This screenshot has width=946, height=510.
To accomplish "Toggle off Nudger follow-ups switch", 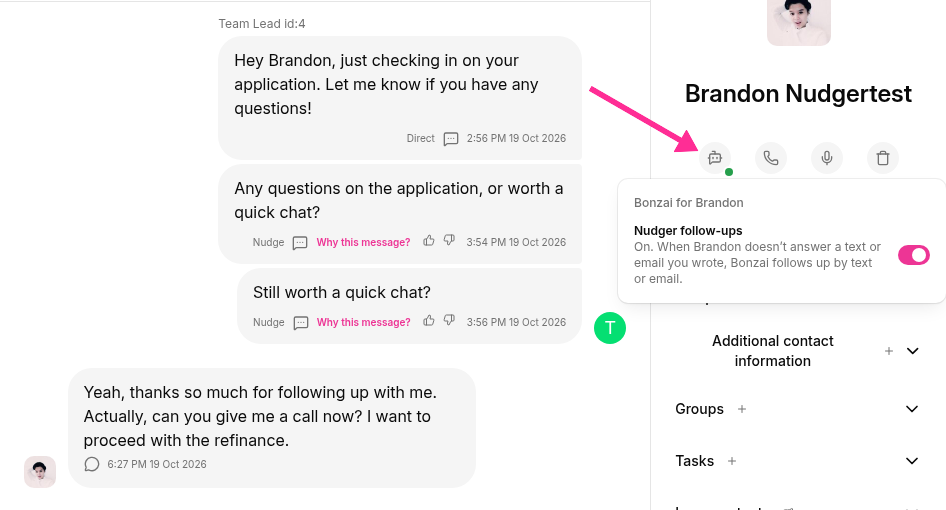I will pos(913,255).
